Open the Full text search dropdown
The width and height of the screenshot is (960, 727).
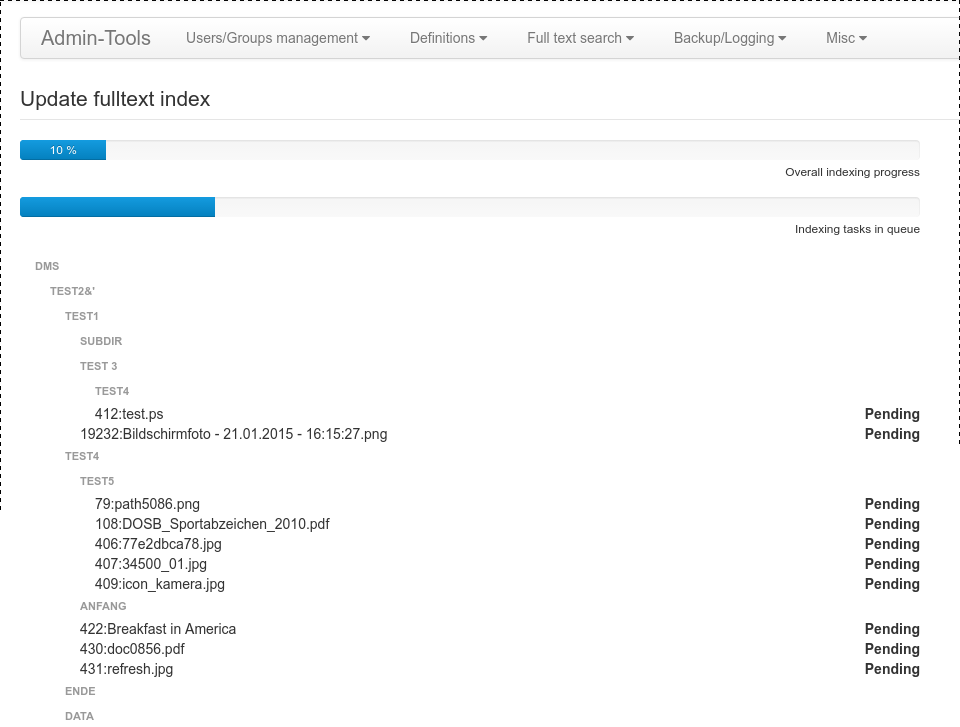[580, 38]
